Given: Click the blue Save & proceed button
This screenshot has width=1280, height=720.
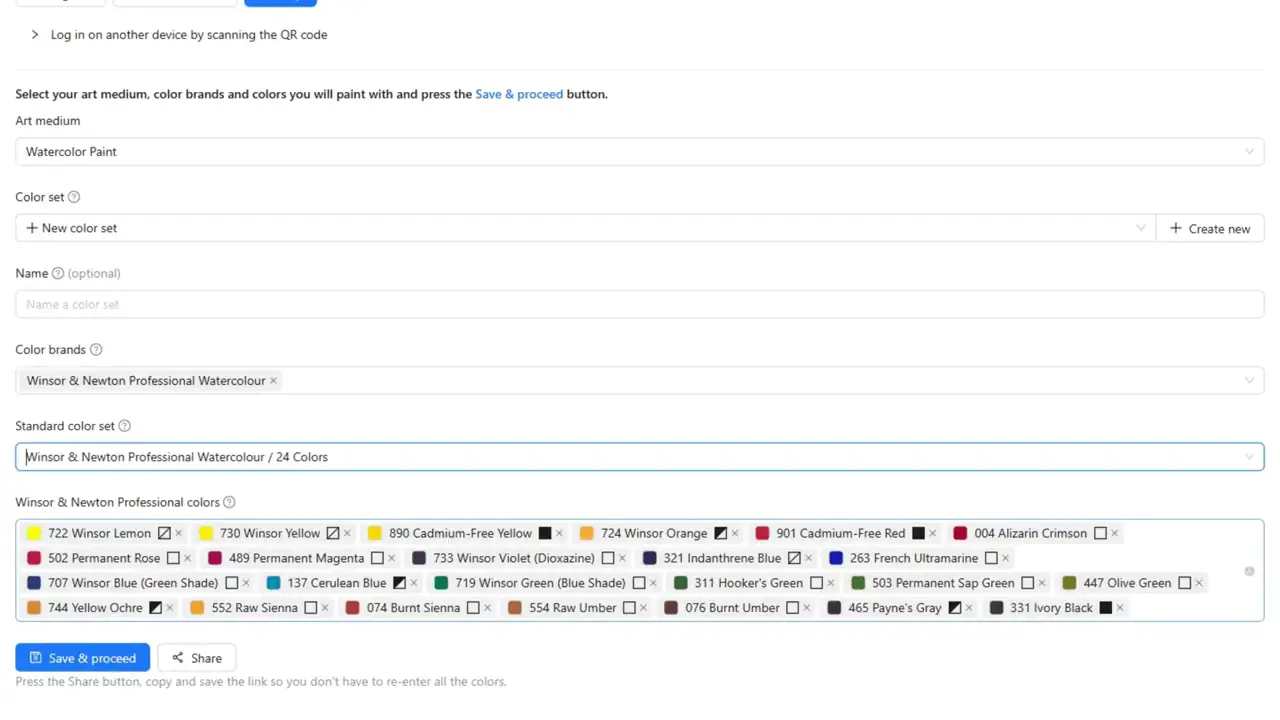Looking at the screenshot, I should pos(83,658).
